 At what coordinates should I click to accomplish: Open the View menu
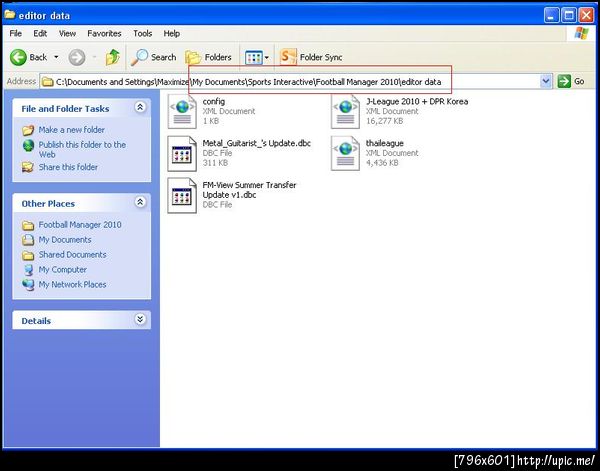coord(67,34)
